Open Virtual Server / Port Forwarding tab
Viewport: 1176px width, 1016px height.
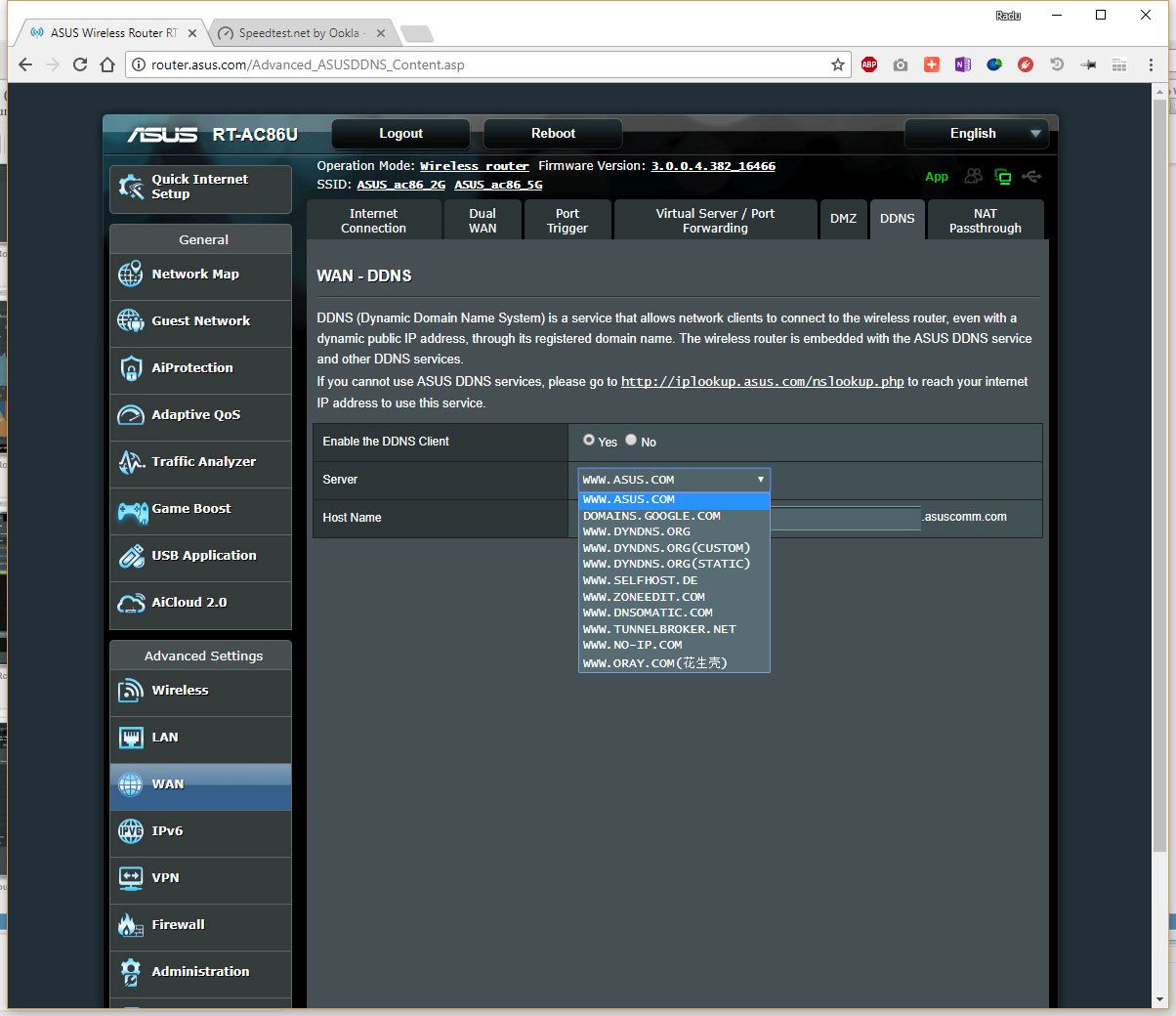[x=715, y=221]
